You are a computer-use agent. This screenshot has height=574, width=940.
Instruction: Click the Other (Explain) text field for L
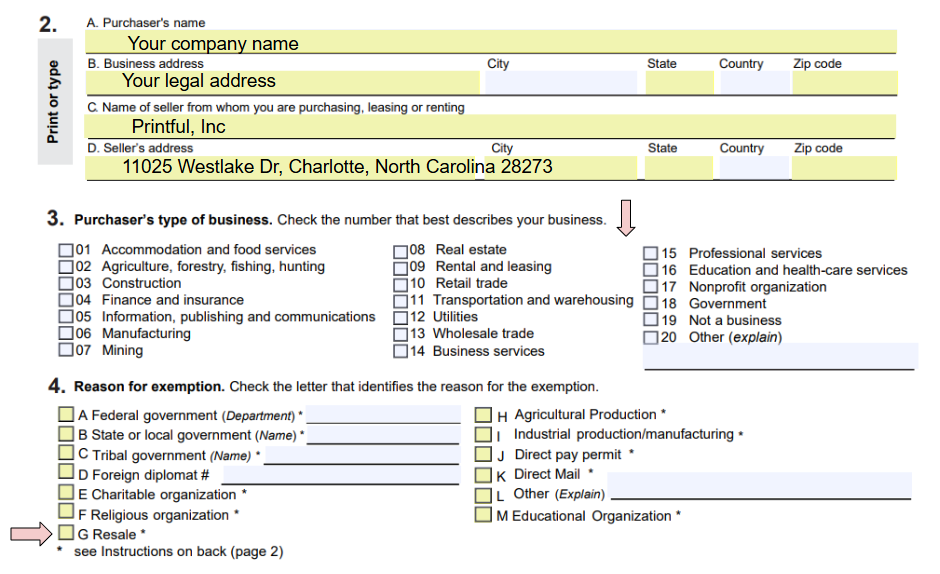(x=759, y=486)
